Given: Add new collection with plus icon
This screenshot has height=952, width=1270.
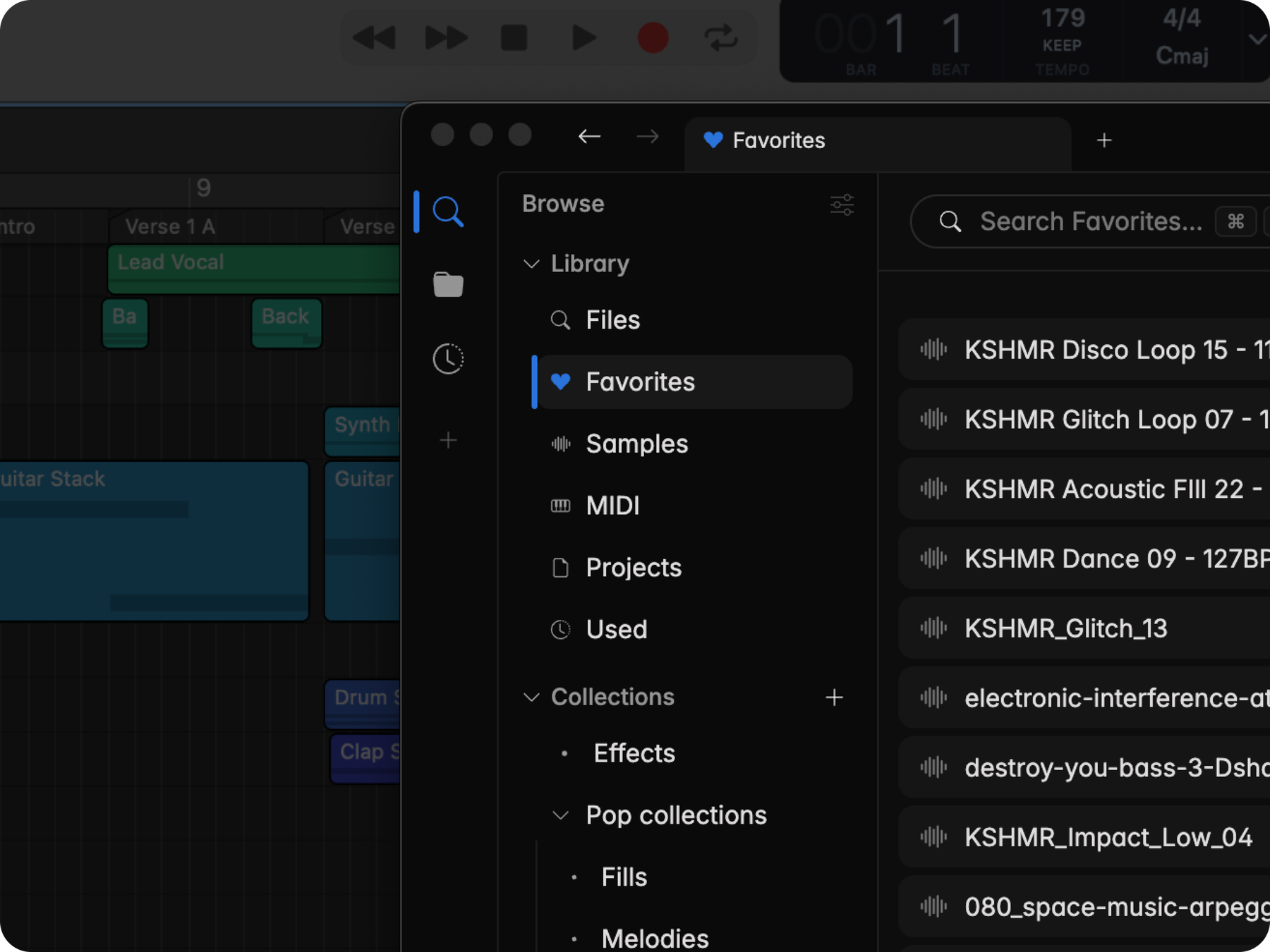Looking at the screenshot, I should 834,697.
